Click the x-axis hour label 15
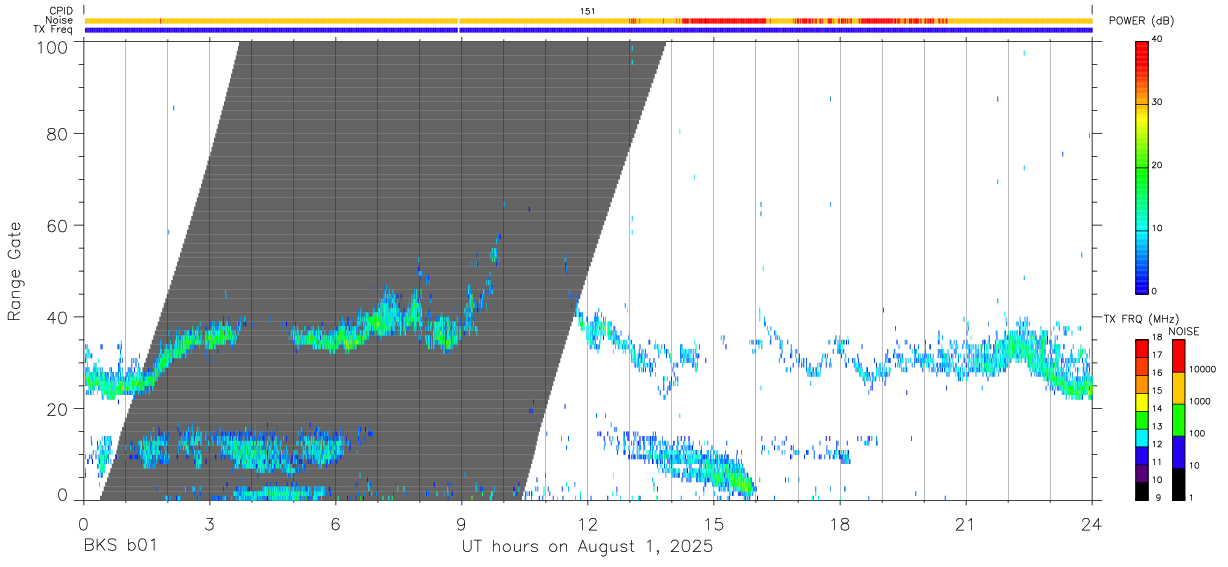Viewport: 1228px width, 567px height. coord(713,524)
